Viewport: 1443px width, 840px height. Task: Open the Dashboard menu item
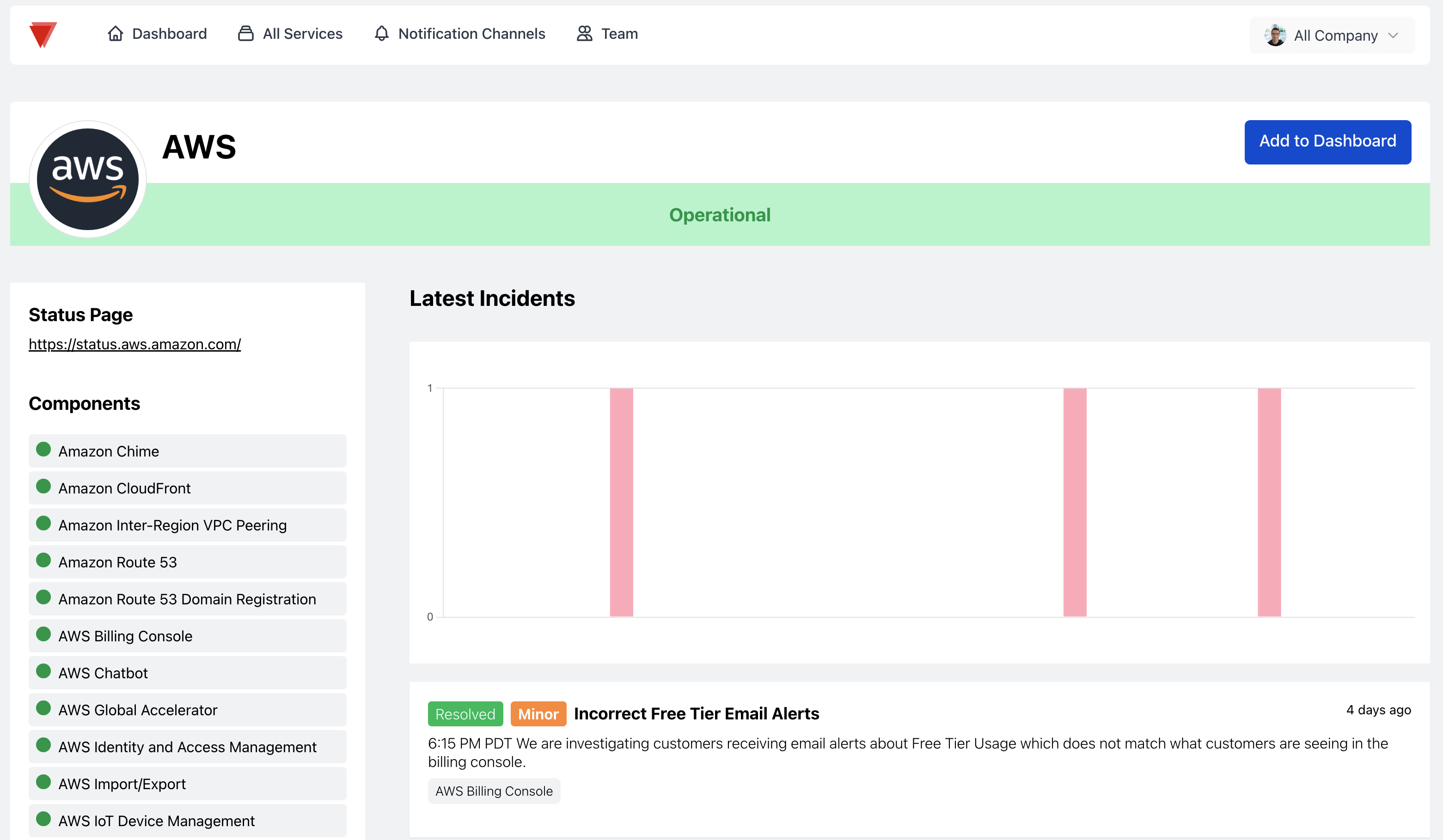[x=157, y=34]
